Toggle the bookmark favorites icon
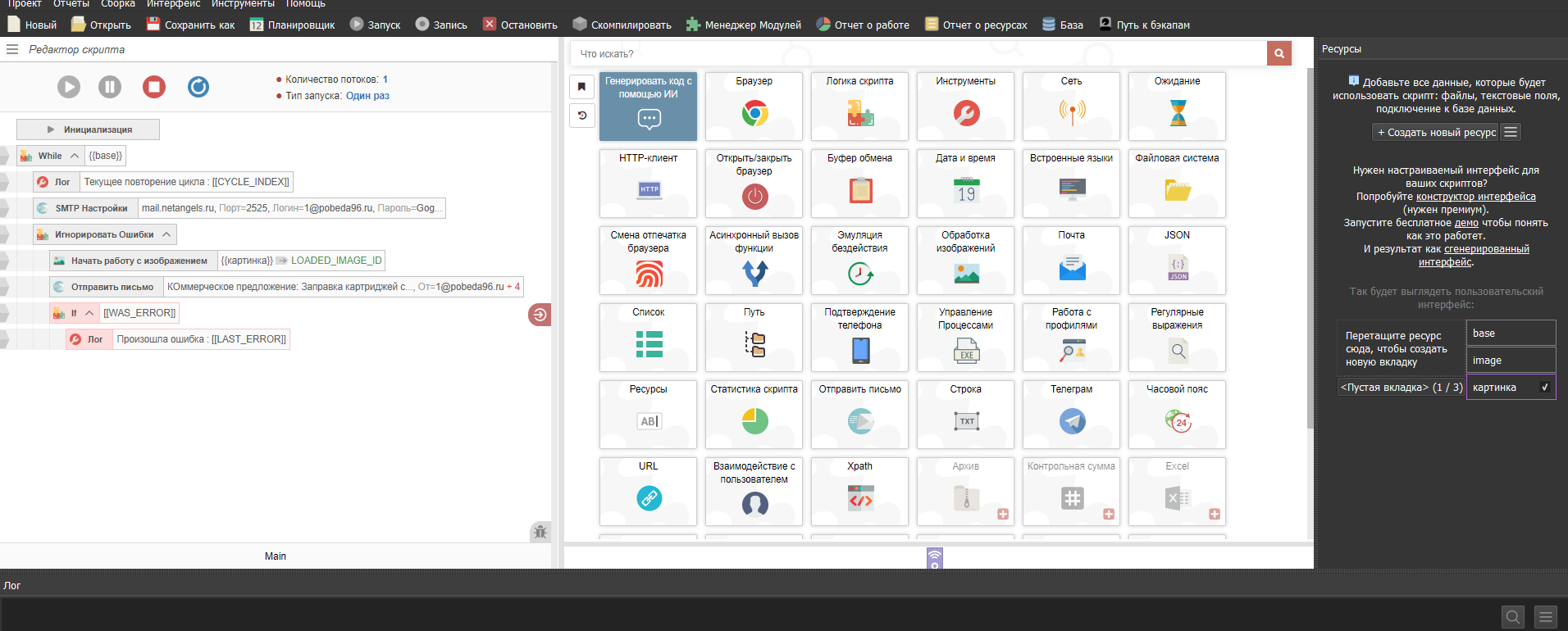 coord(581,86)
